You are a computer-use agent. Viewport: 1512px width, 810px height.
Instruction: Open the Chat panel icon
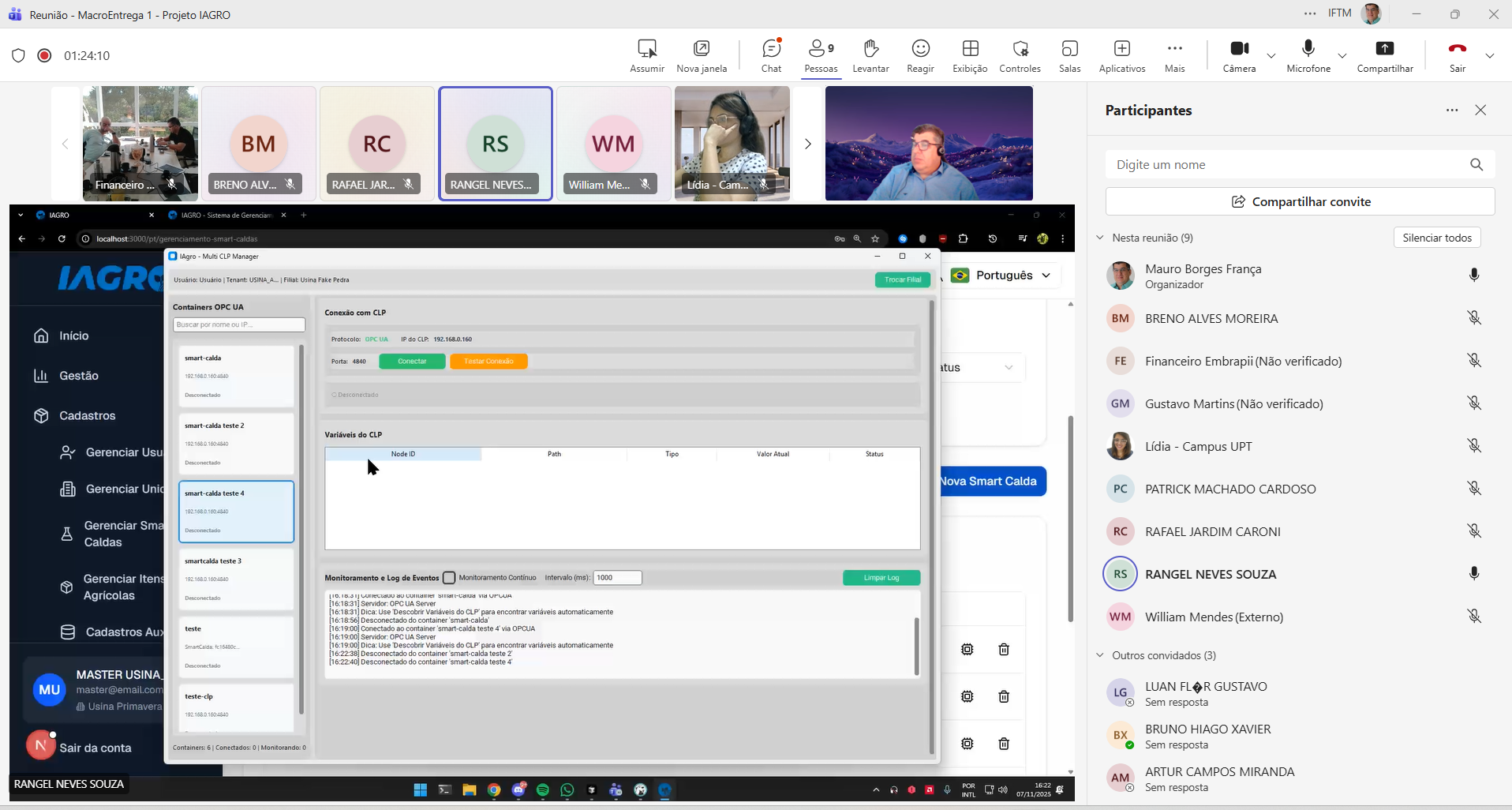click(771, 49)
